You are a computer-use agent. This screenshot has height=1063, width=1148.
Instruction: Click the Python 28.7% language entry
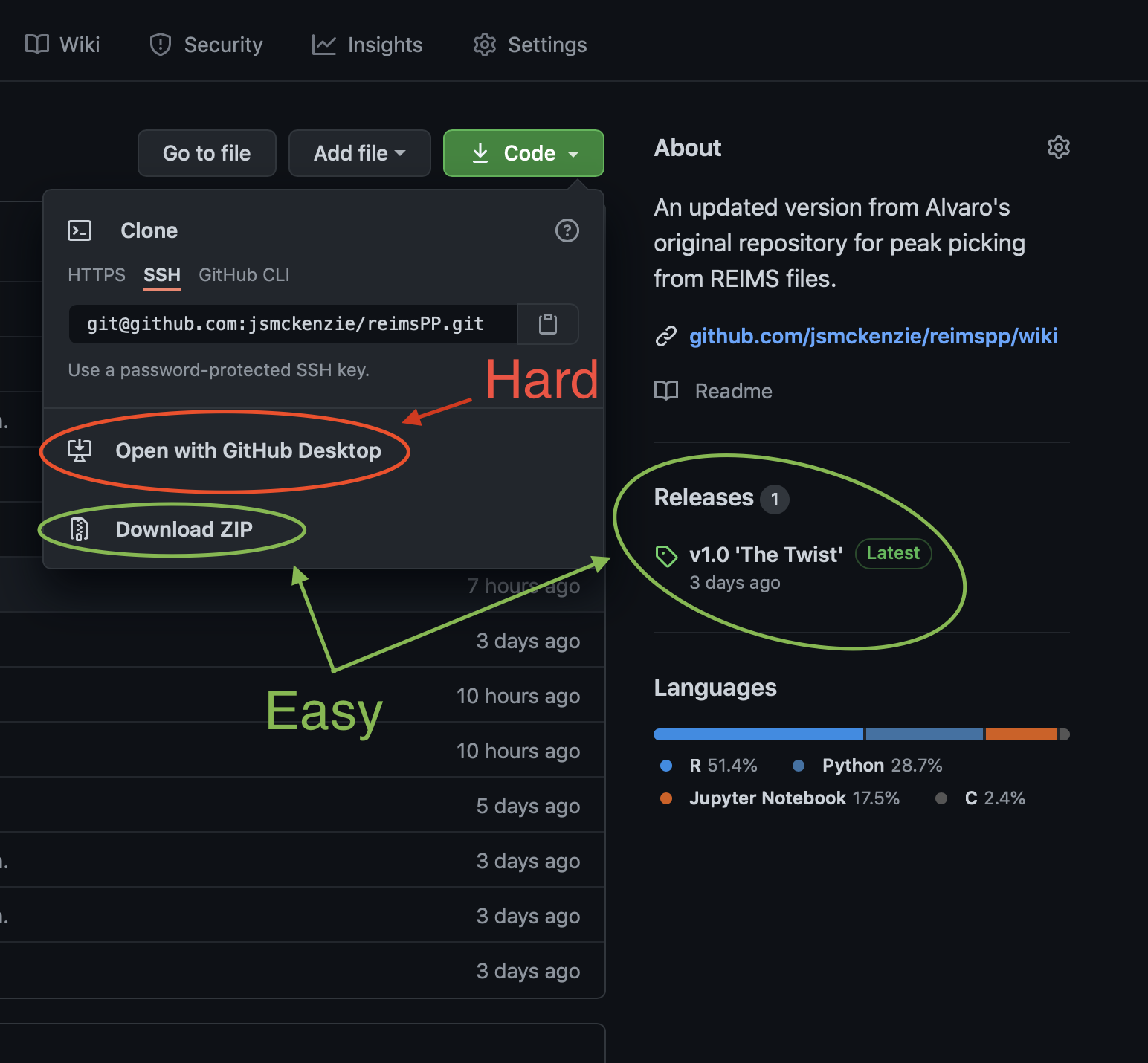[868, 766]
